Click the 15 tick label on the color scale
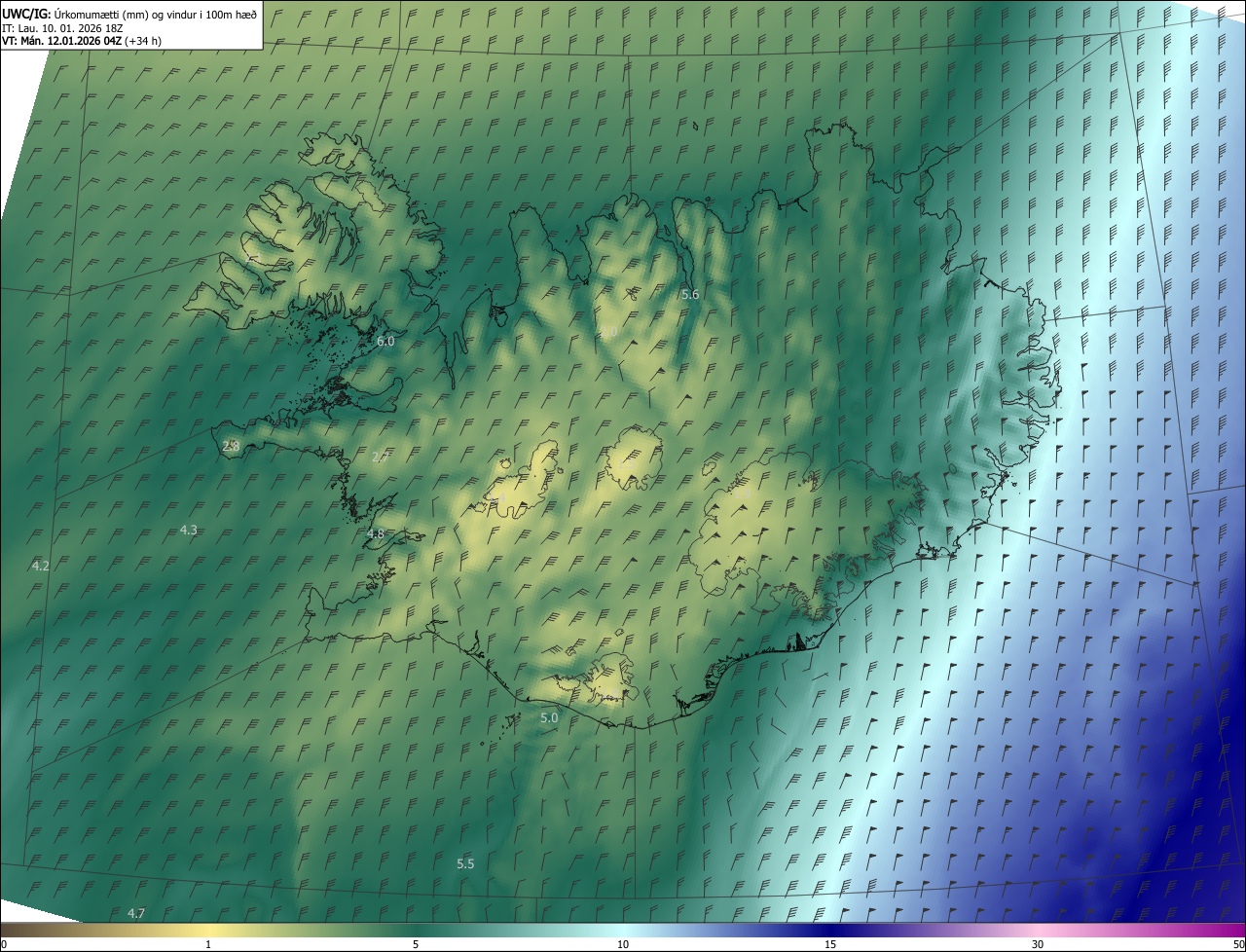This screenshot has height=952, width=1246. (x=830, y=944)
